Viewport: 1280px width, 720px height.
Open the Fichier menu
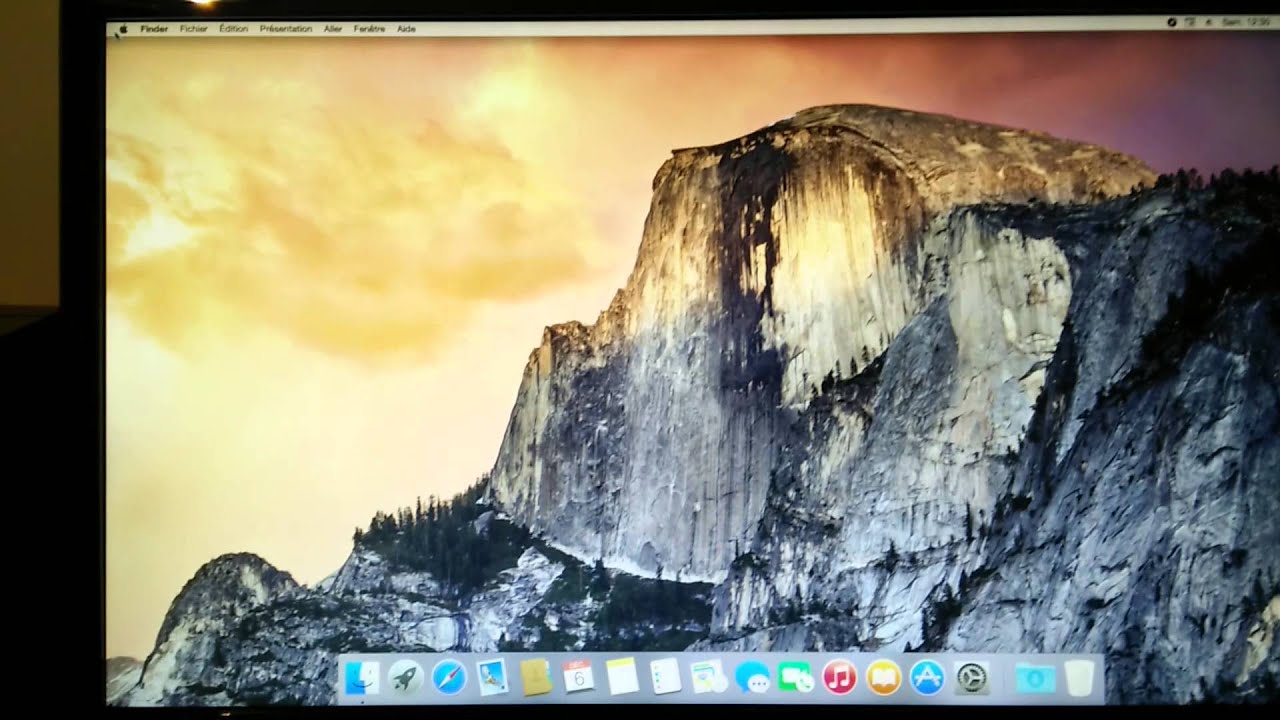pos(194,29)
